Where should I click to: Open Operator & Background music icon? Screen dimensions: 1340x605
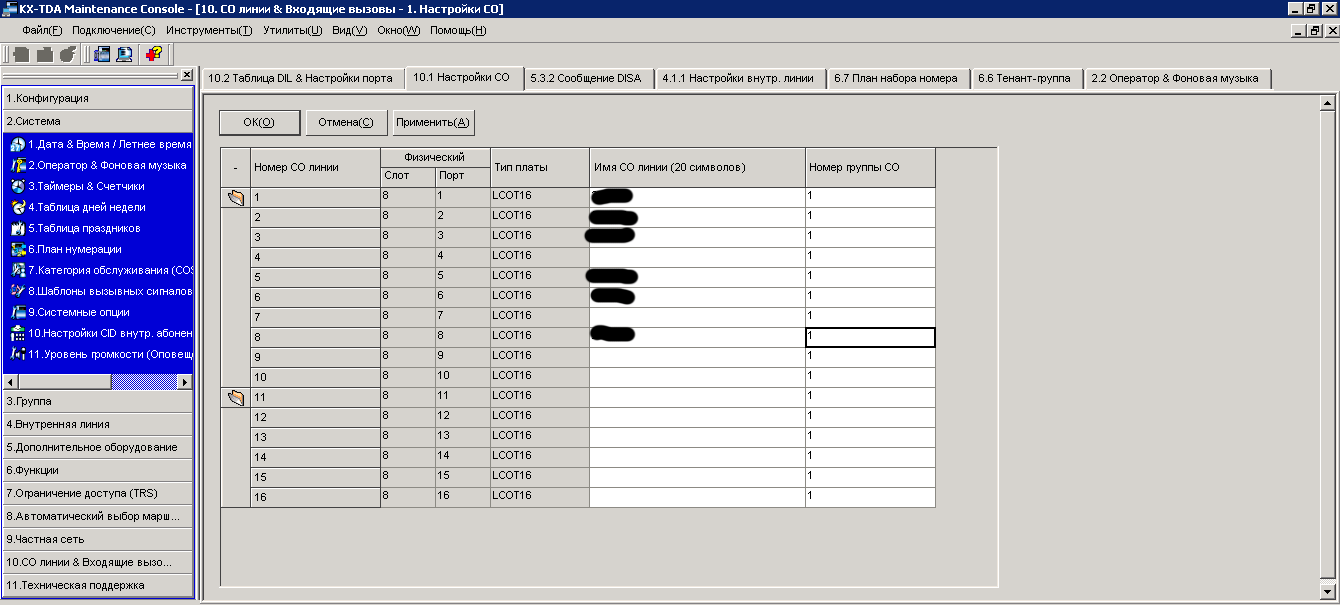point(17,165)
